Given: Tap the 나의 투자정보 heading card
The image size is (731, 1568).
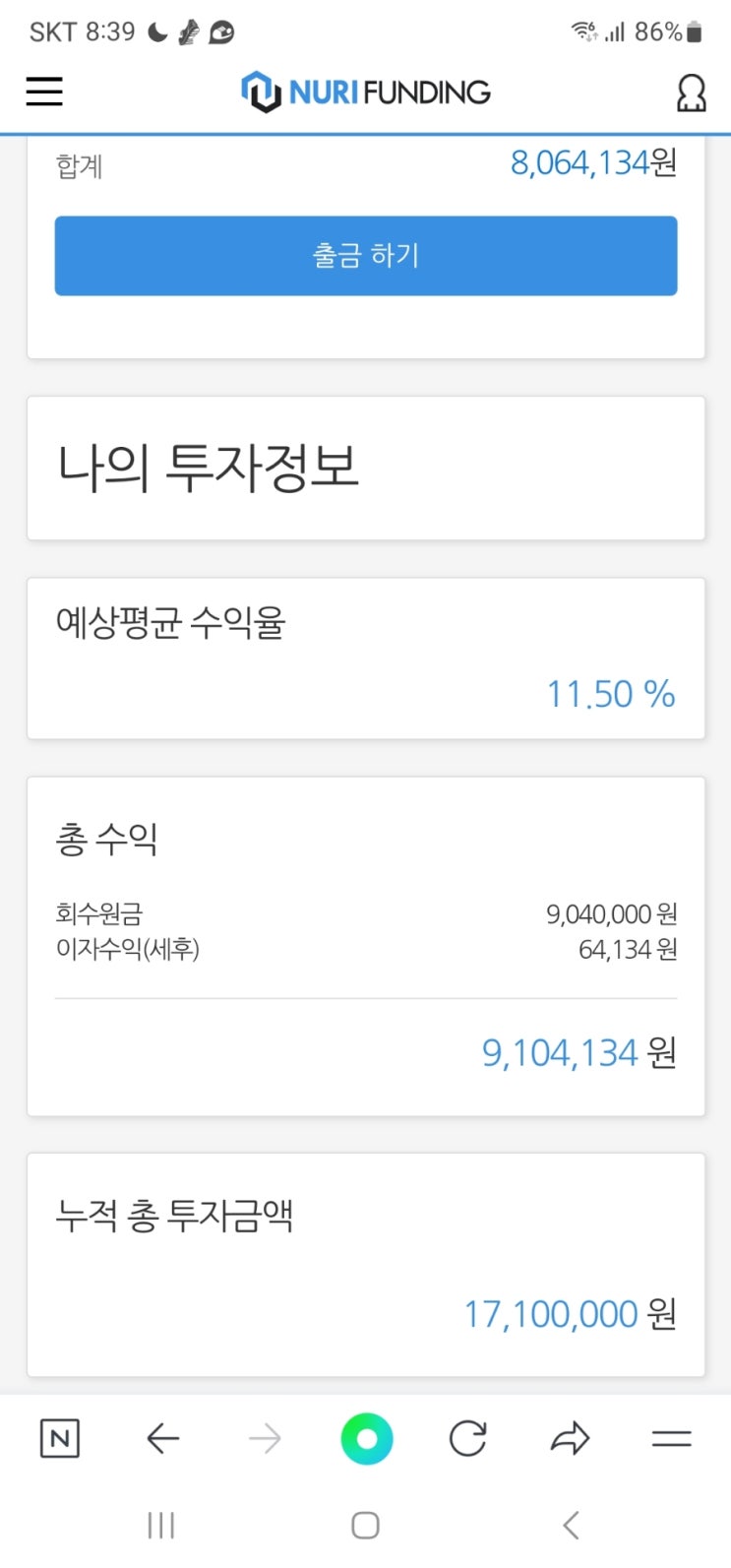Looking at the screenshot, I should 366,468.
